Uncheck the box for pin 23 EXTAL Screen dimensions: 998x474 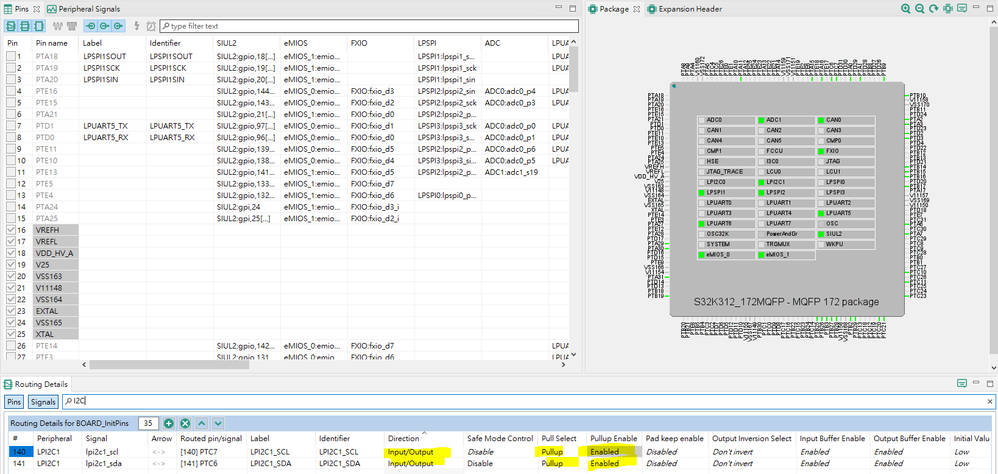[x=11, y=310]
